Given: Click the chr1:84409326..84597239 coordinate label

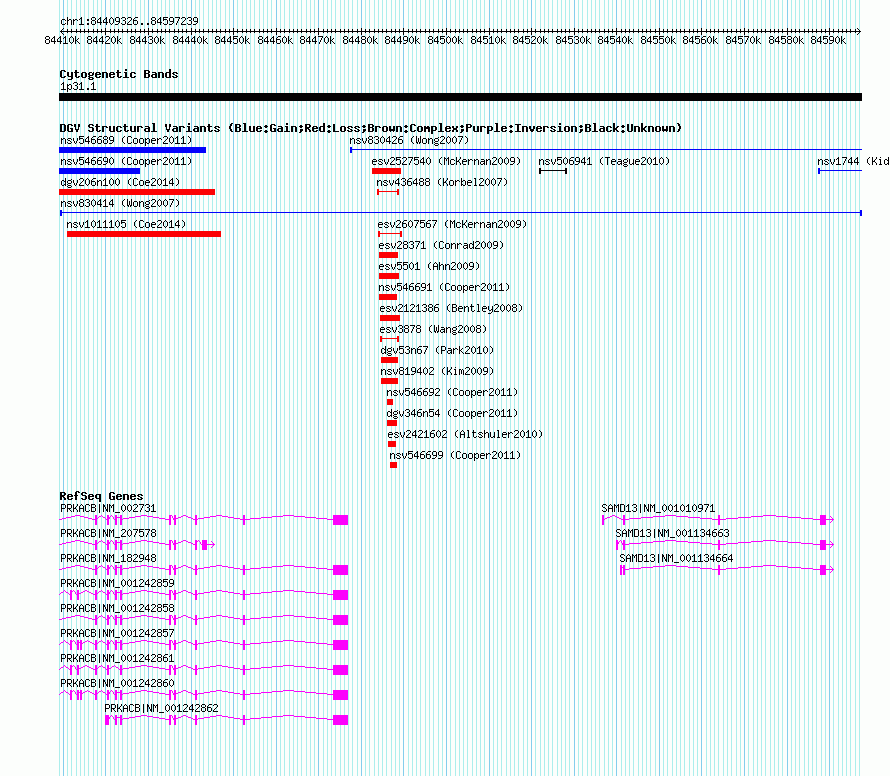Looking at the screenshot, I should 129,22.
